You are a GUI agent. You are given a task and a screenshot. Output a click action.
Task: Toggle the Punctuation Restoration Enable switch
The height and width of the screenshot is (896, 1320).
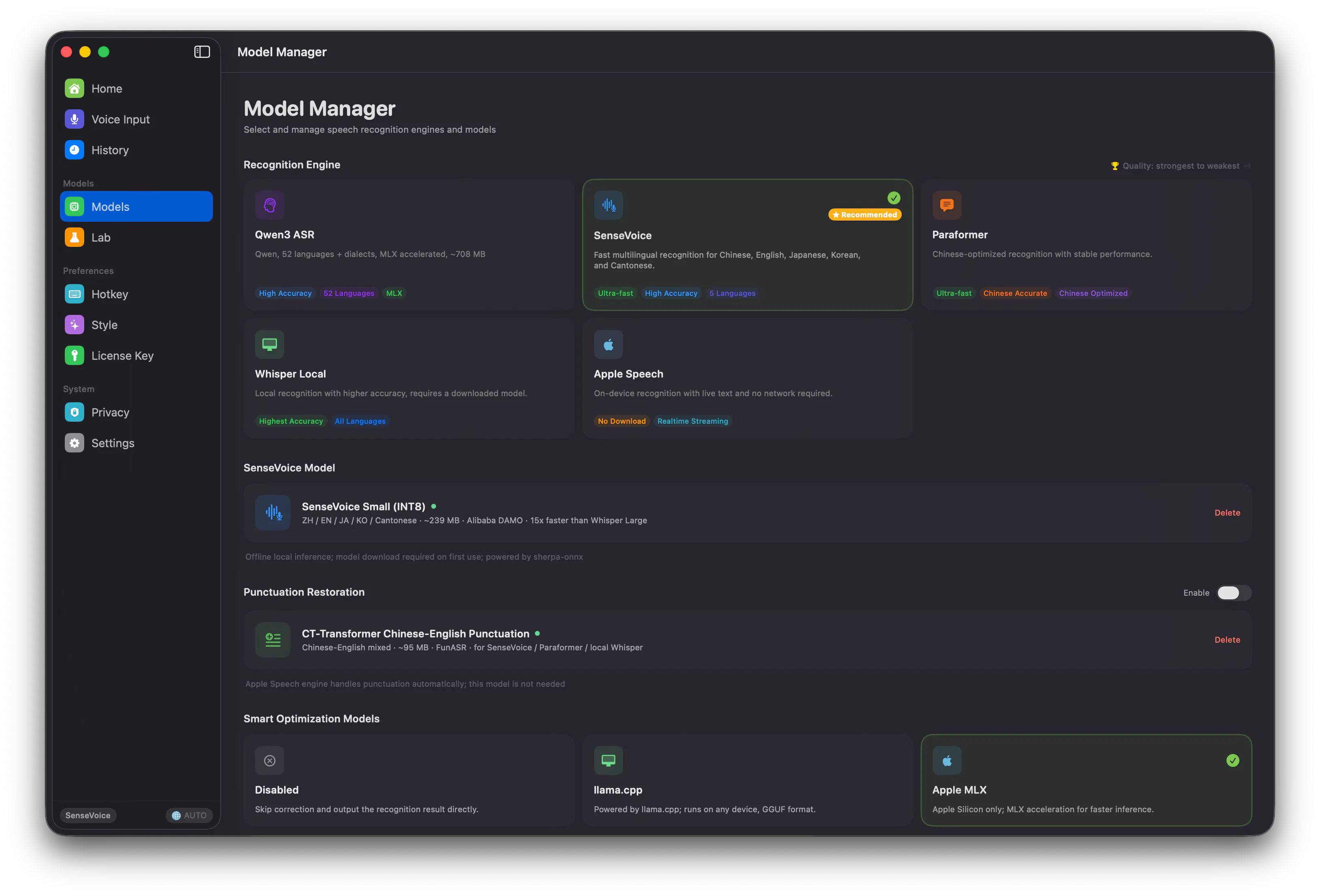(x=1234, y=593)
